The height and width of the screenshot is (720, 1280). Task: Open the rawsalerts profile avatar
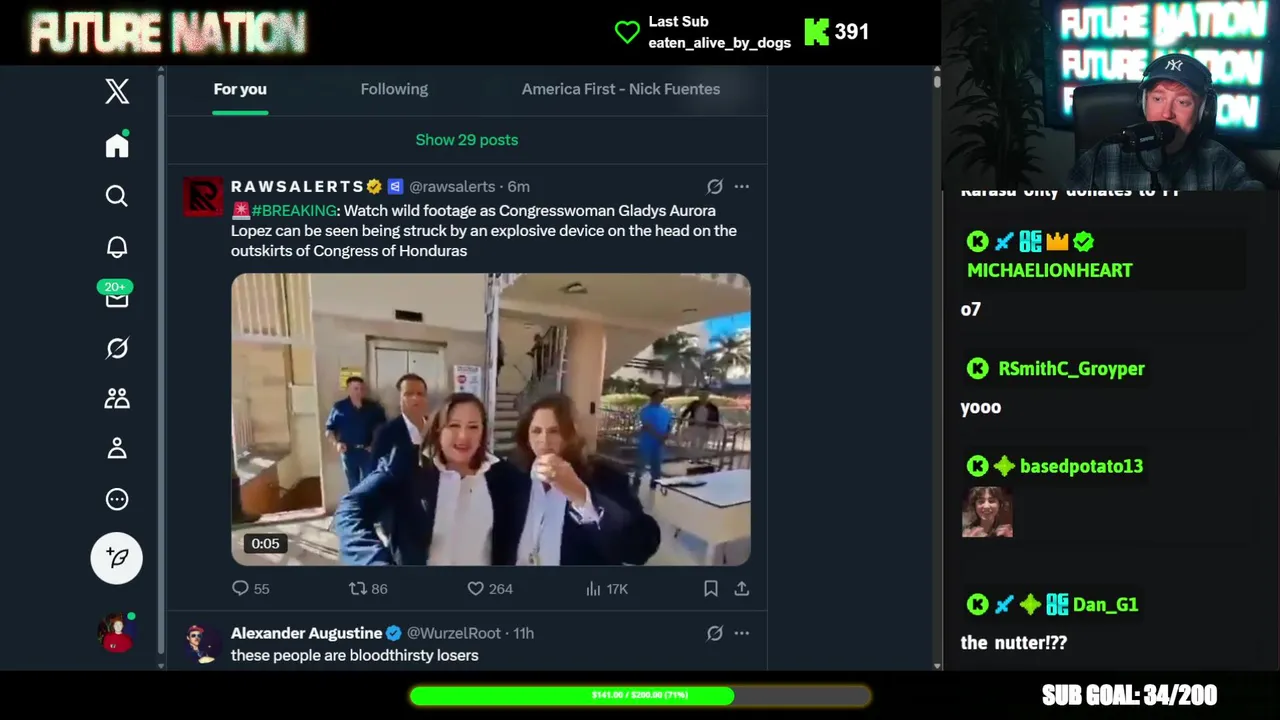pyautogui.click(x=203, y=196)
